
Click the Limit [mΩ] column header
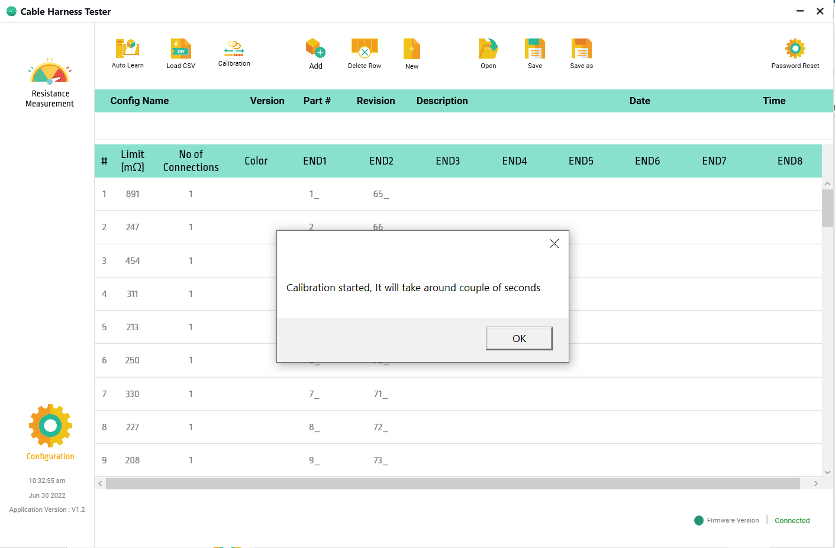tap(133, 160)
